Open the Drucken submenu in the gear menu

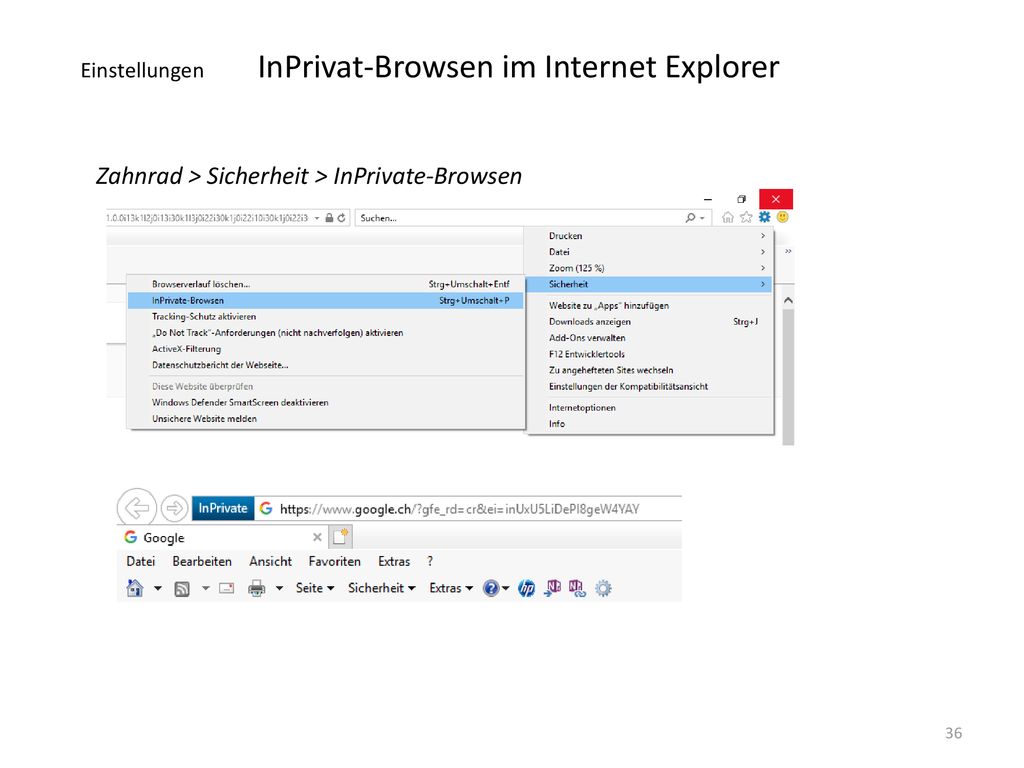[x=650, y=236]
